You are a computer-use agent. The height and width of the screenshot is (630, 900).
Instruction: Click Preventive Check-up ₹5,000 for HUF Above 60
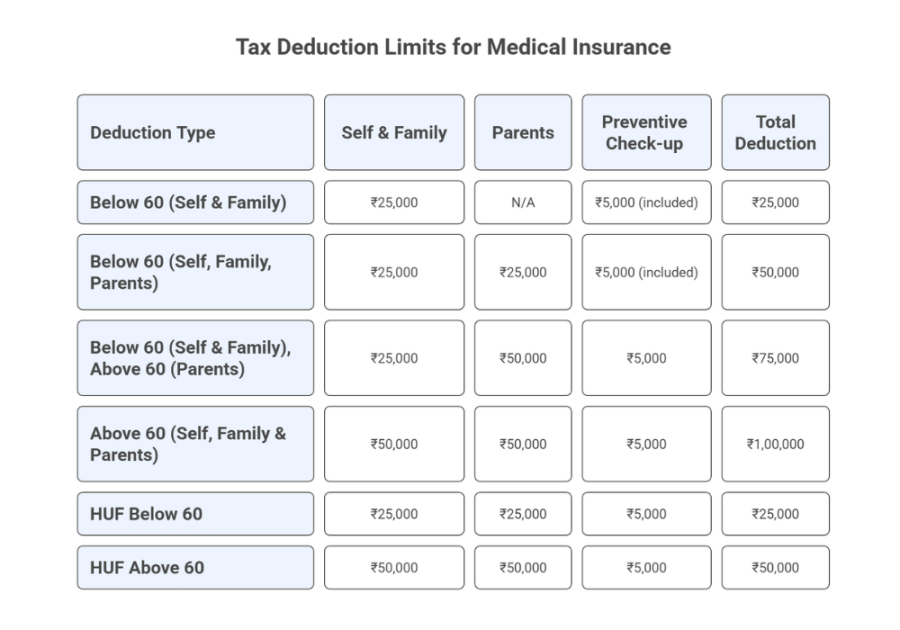point(646,567)
